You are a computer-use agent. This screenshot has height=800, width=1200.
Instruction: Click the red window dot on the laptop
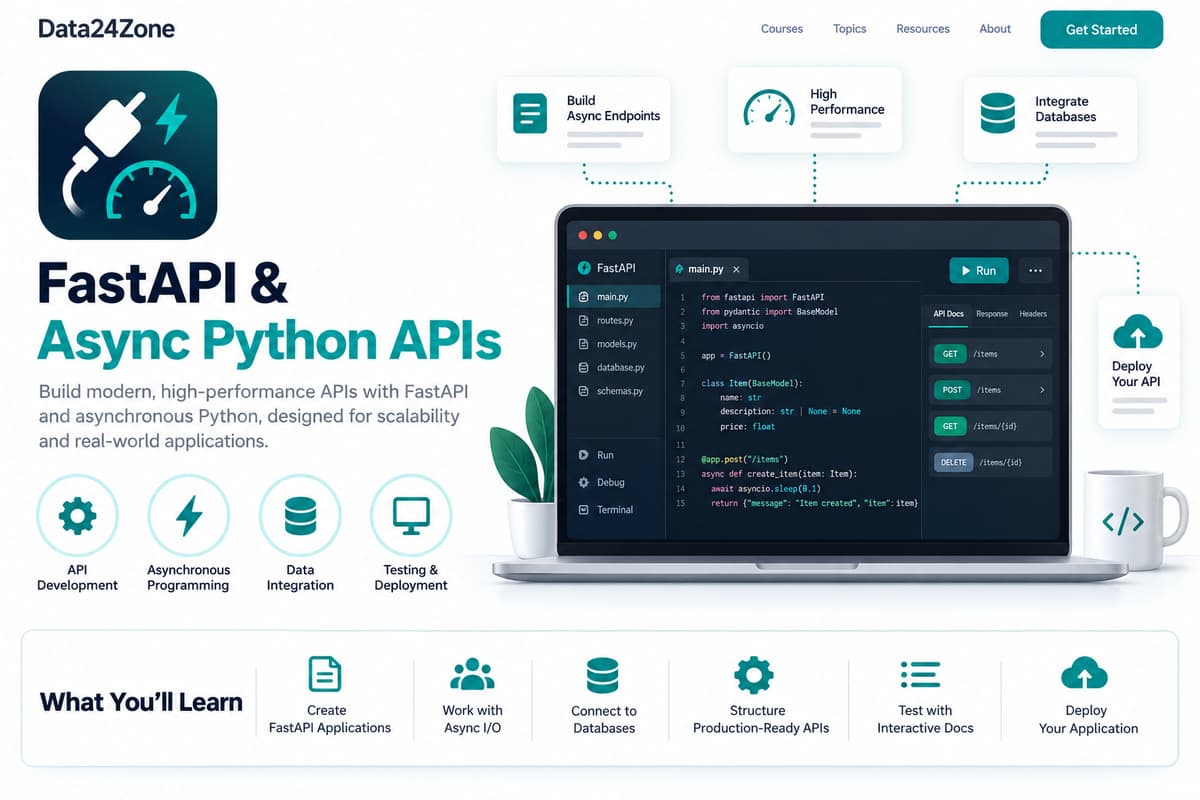[582, 236]
